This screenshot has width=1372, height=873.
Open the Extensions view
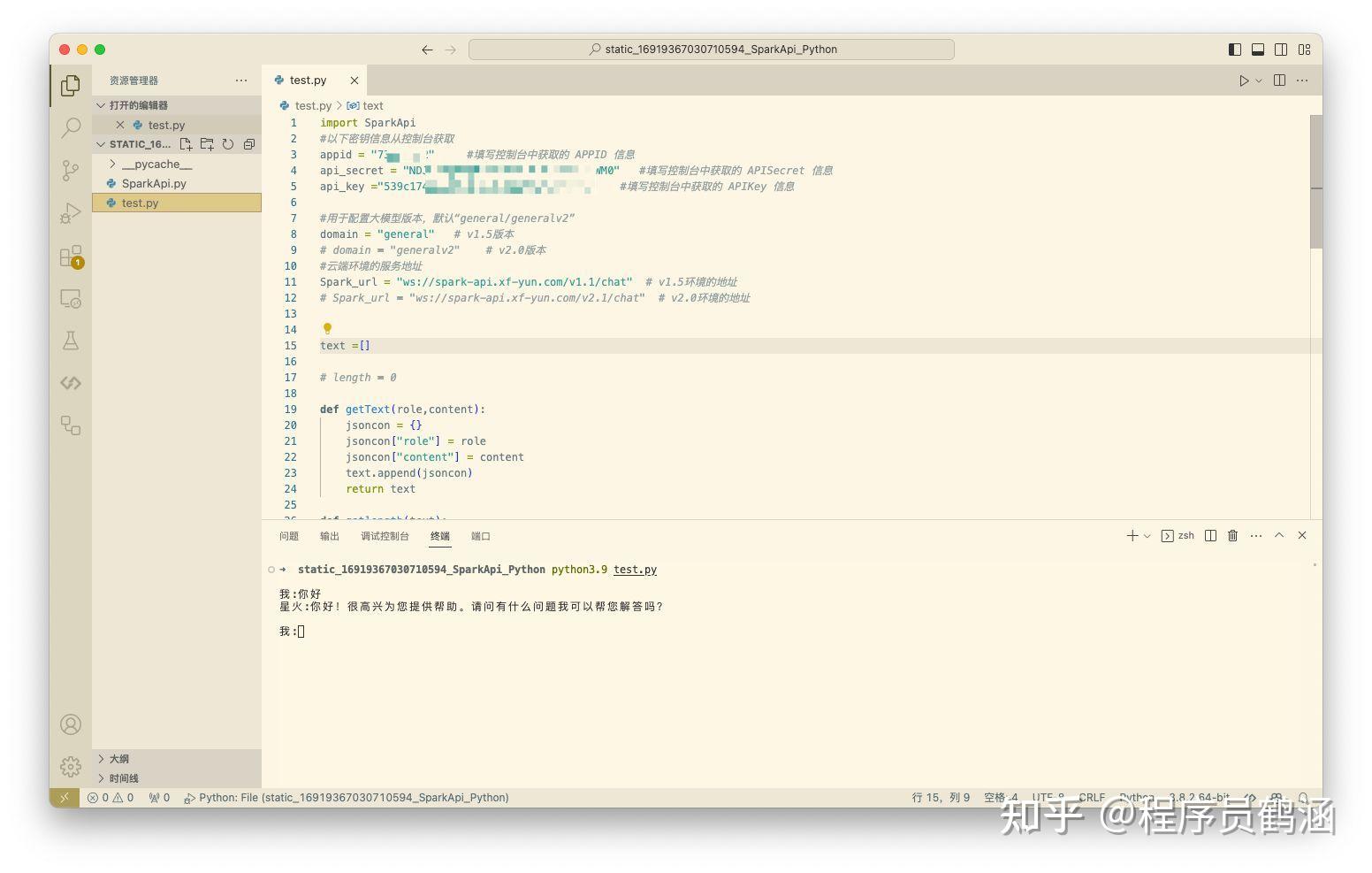point(71,257)
